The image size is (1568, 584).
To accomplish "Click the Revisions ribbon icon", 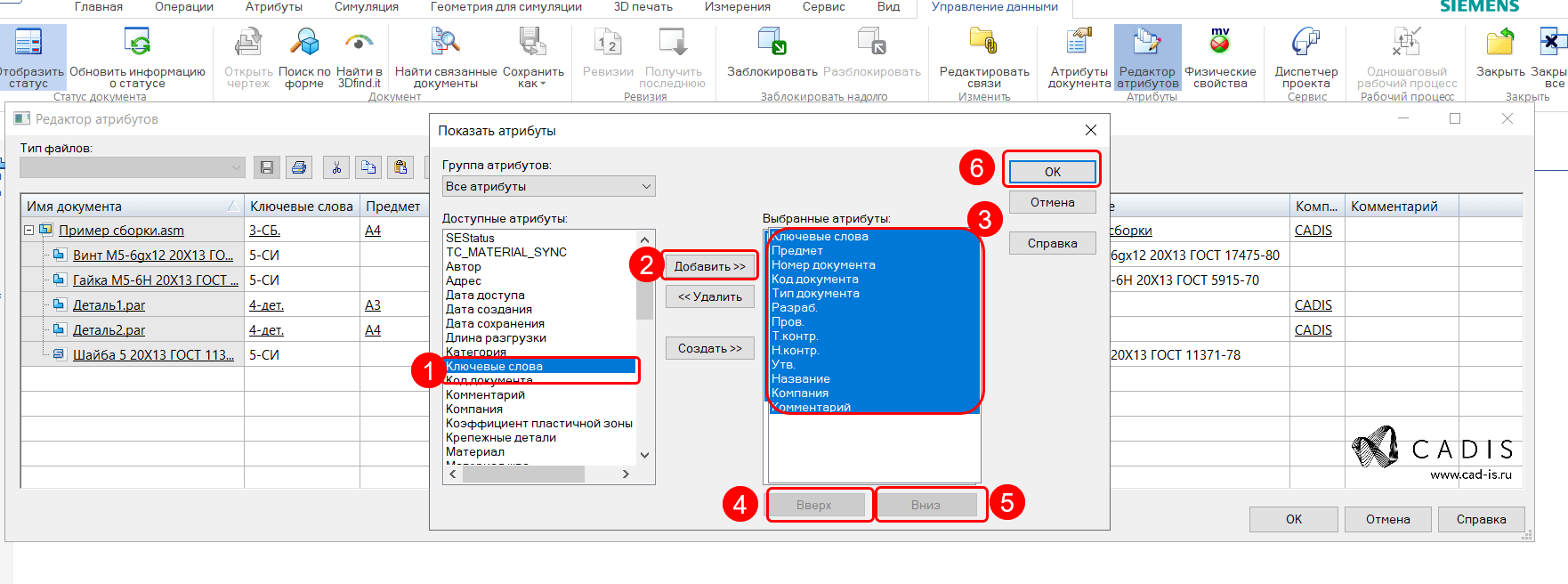I will [x=609, y=42].
